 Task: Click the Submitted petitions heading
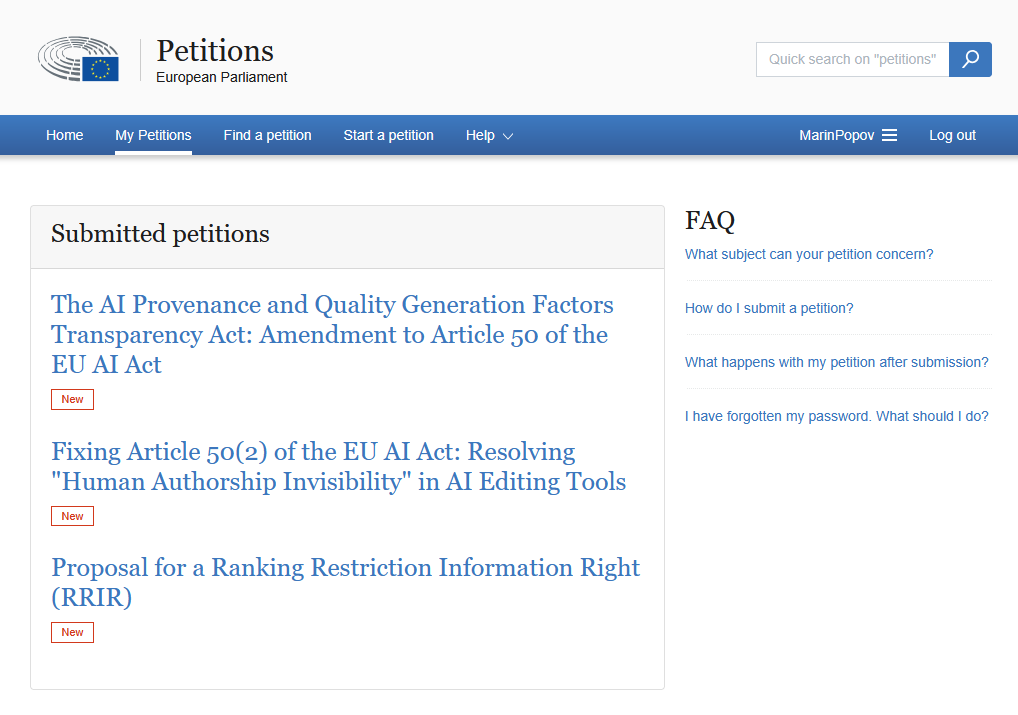click(x=160, y=234)
